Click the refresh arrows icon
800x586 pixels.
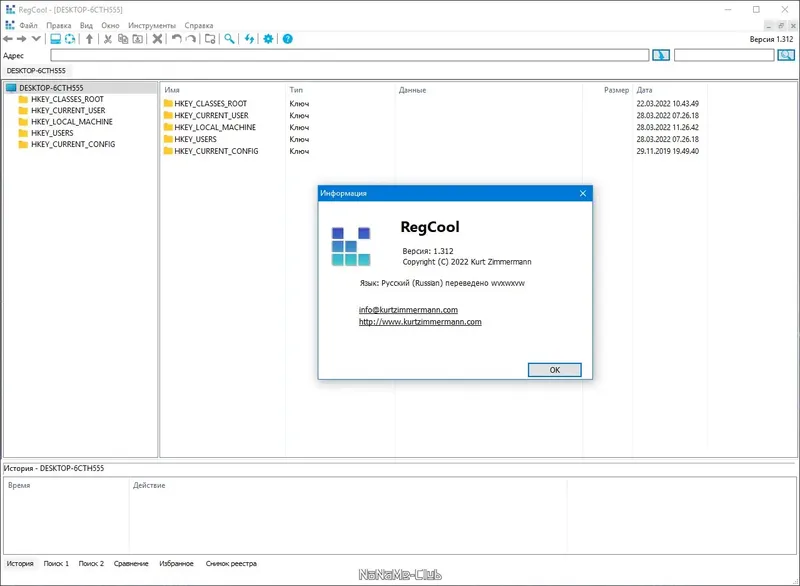pos(249,39)
